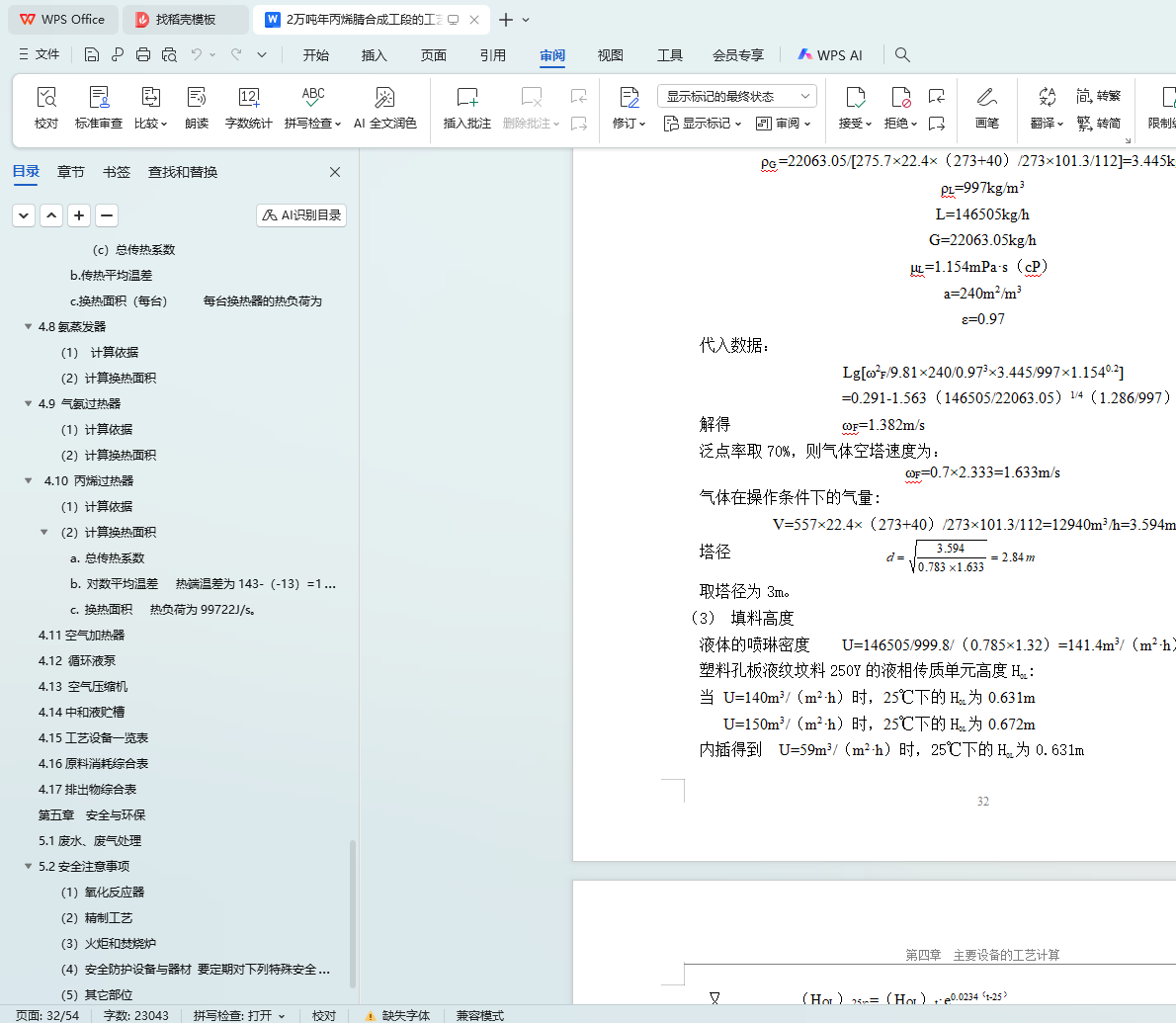The height and width of the screenshot is (1023, 1176).
Task: Click 校对 in the status bar
Action: pyautogui.click(x=324, y=1015)
